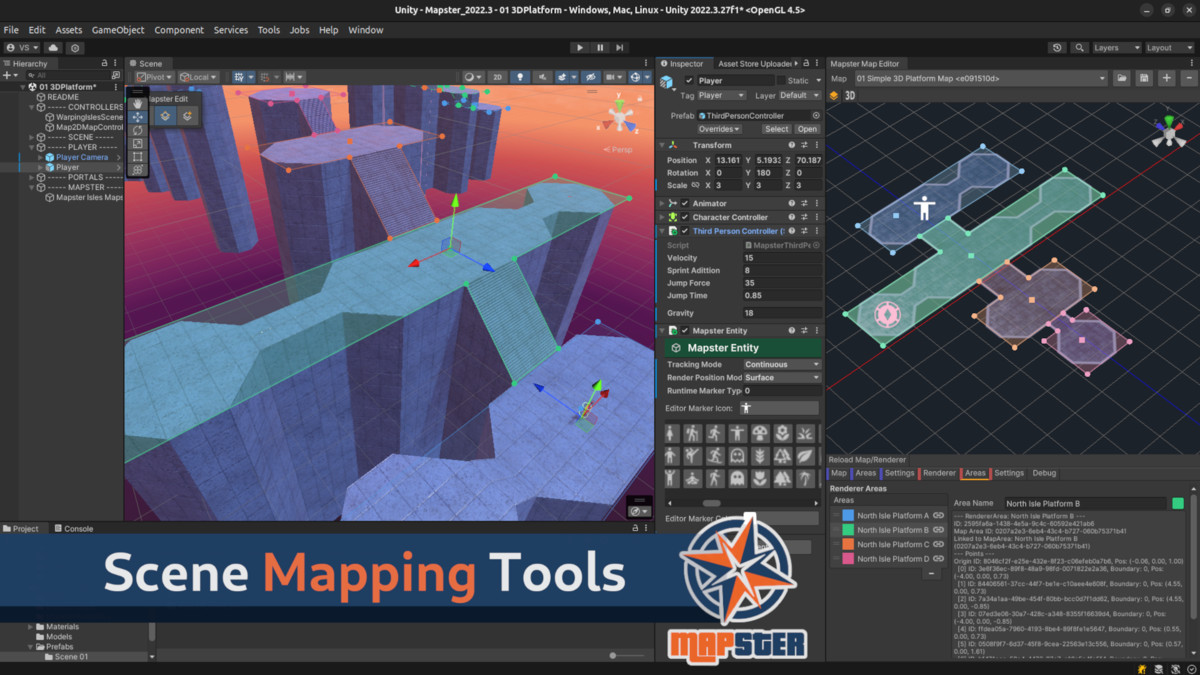The height and width of the screenshot is (675, 1200).
Task: Toggle 2D view mode in Scene
Action: 496,77
